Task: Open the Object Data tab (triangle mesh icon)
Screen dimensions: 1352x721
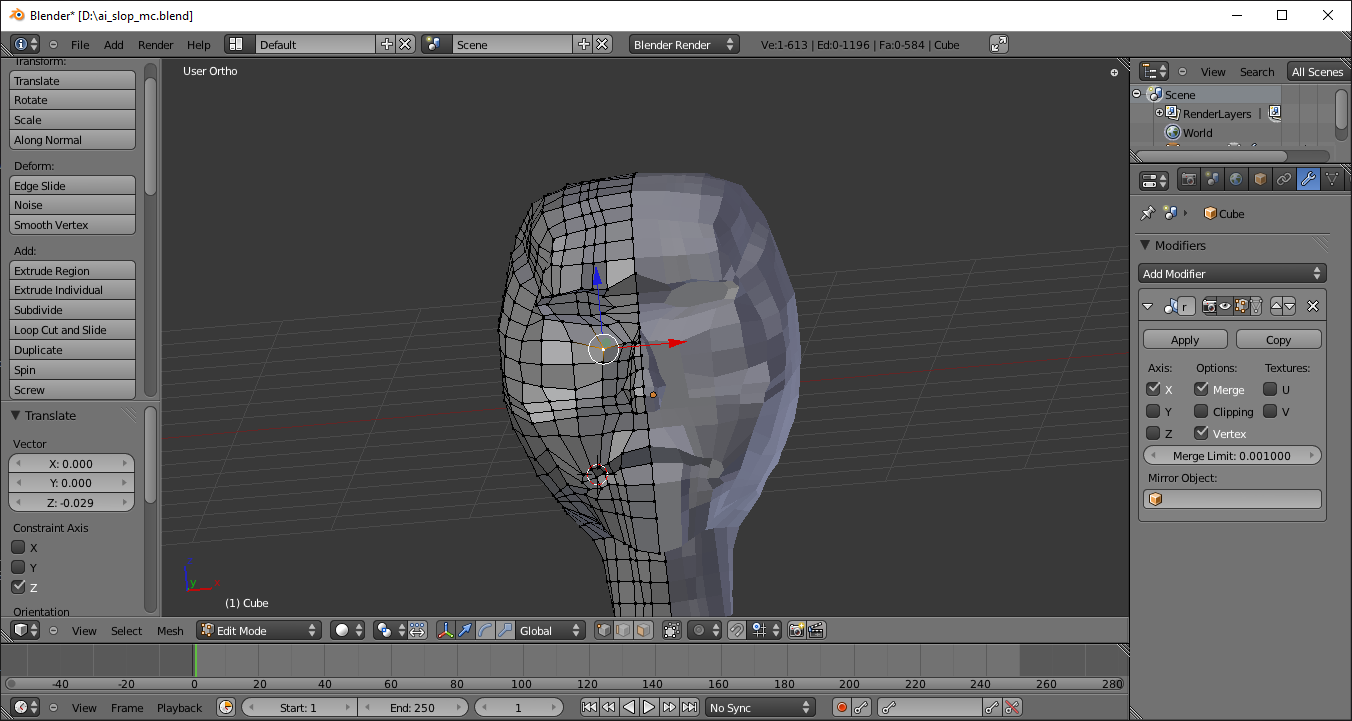Action: (x=1332, y=180)
